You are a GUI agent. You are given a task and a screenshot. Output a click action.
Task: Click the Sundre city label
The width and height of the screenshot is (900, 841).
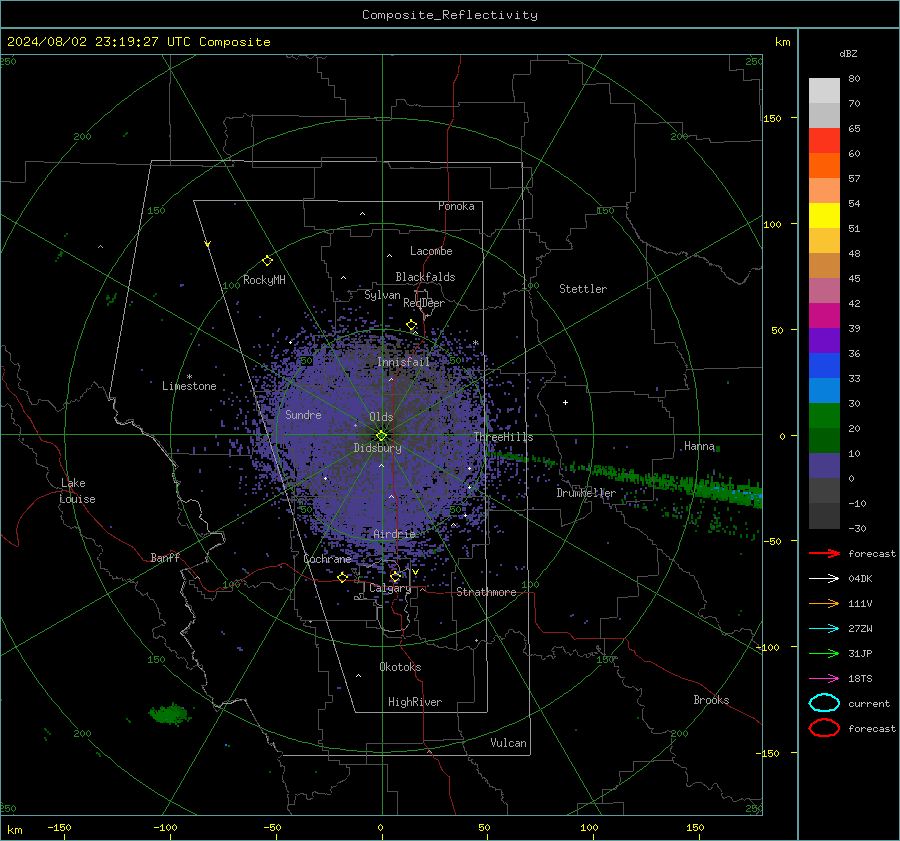(303, 414)
